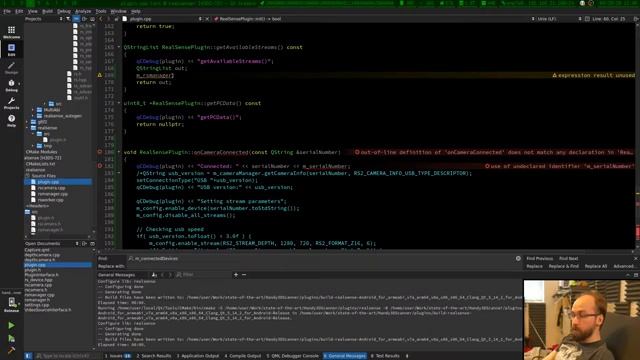Expand the realsense_autogen folder
Image resolution: width=640 pixels, height=360 pixels.
click(x=33, y=116)
